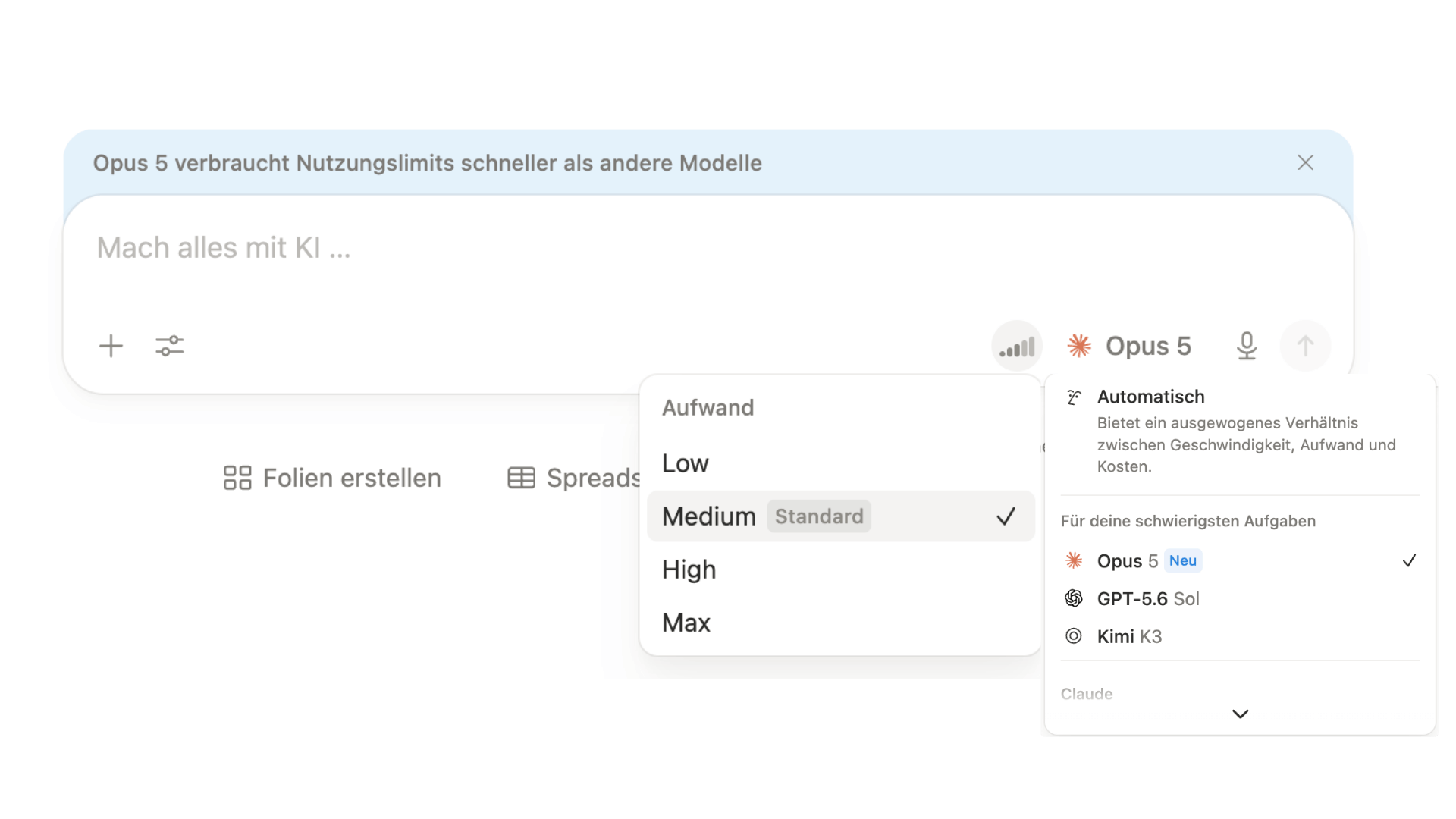Click the plus attachment icon
This screenshot has width=1456, height=819.
coord(111,346)
